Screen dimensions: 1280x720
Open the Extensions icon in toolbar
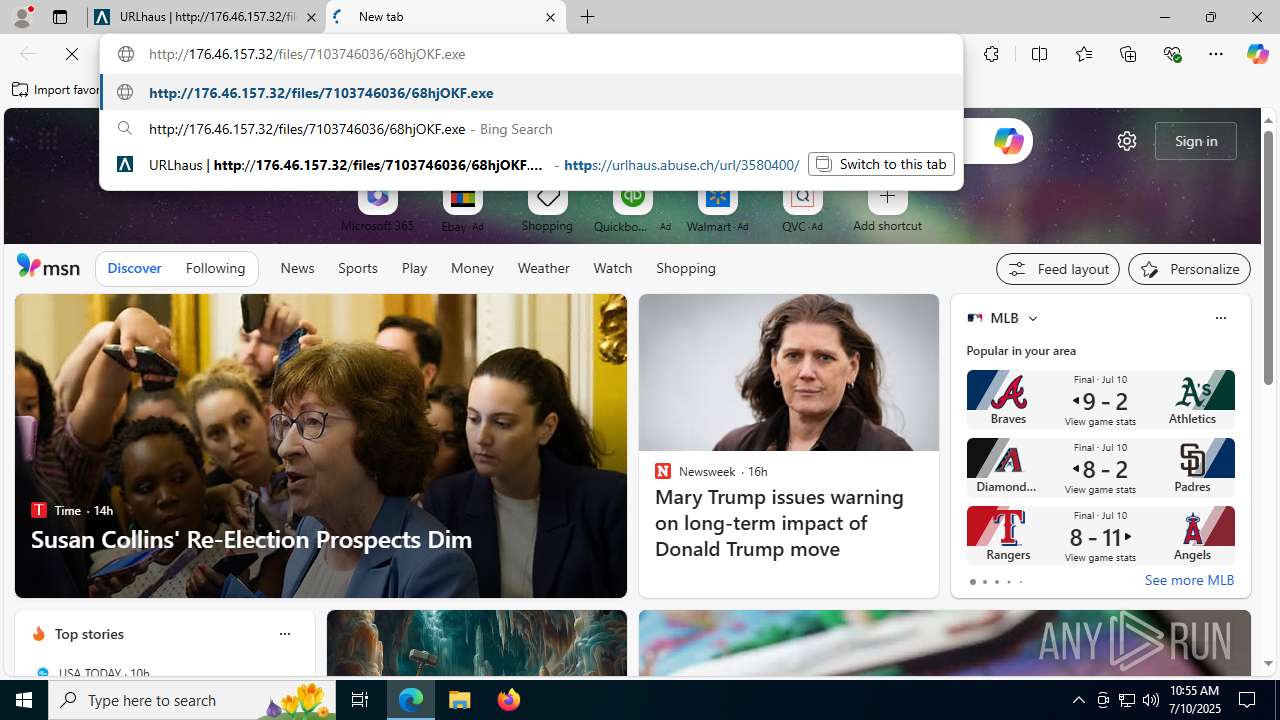tap(991, 54)
